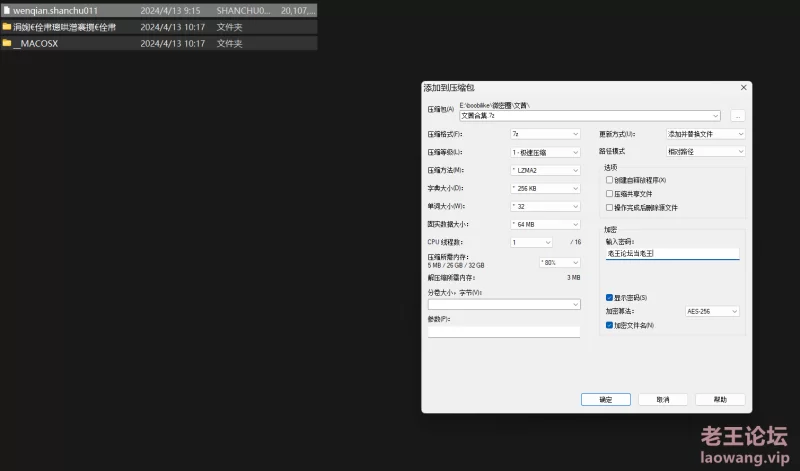The width and height of the screenshot is (800, 471).
Task: Click the 确定 OK button
Action: point(606,400)
